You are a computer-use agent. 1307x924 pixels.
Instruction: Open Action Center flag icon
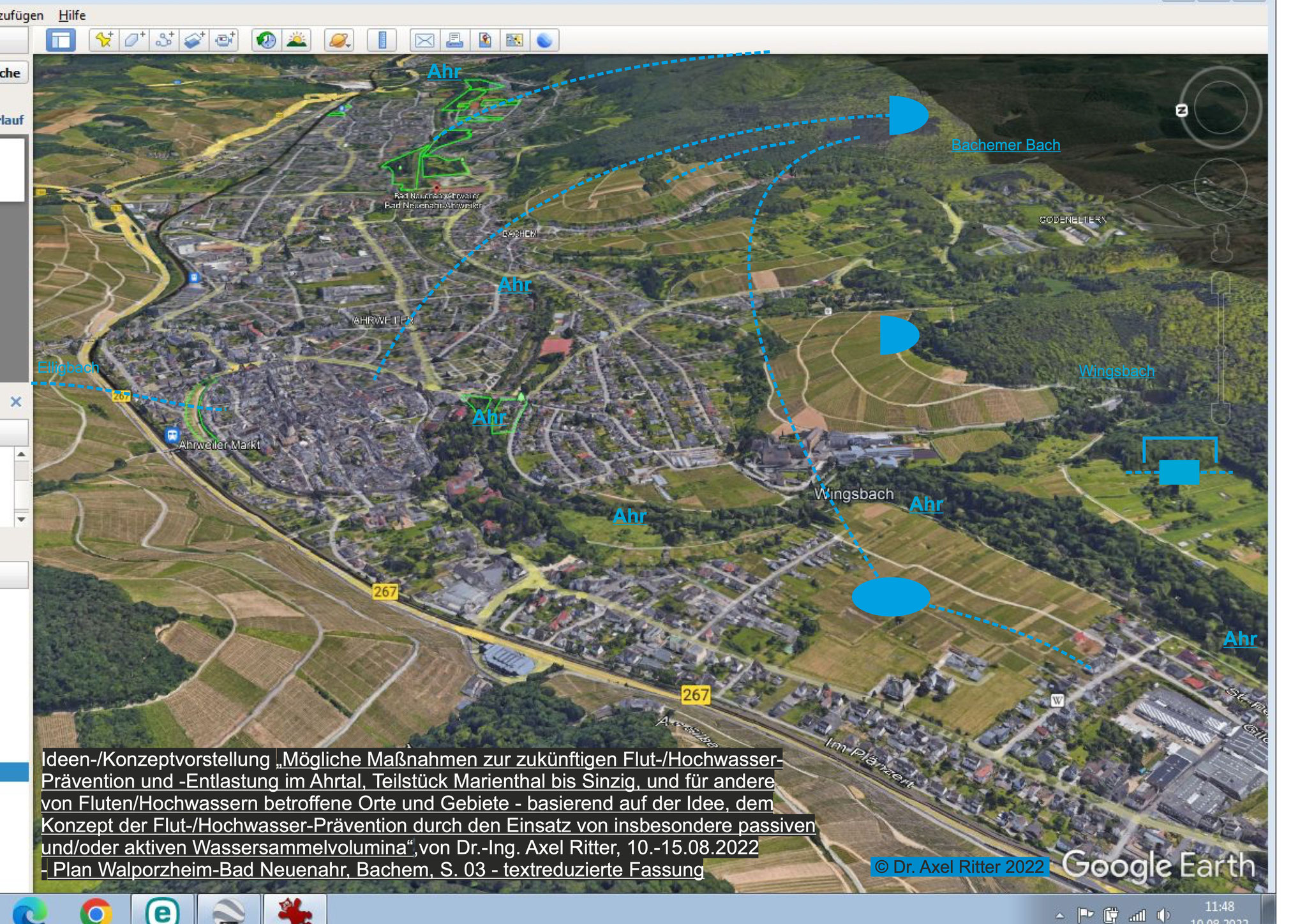point(1086,915)
